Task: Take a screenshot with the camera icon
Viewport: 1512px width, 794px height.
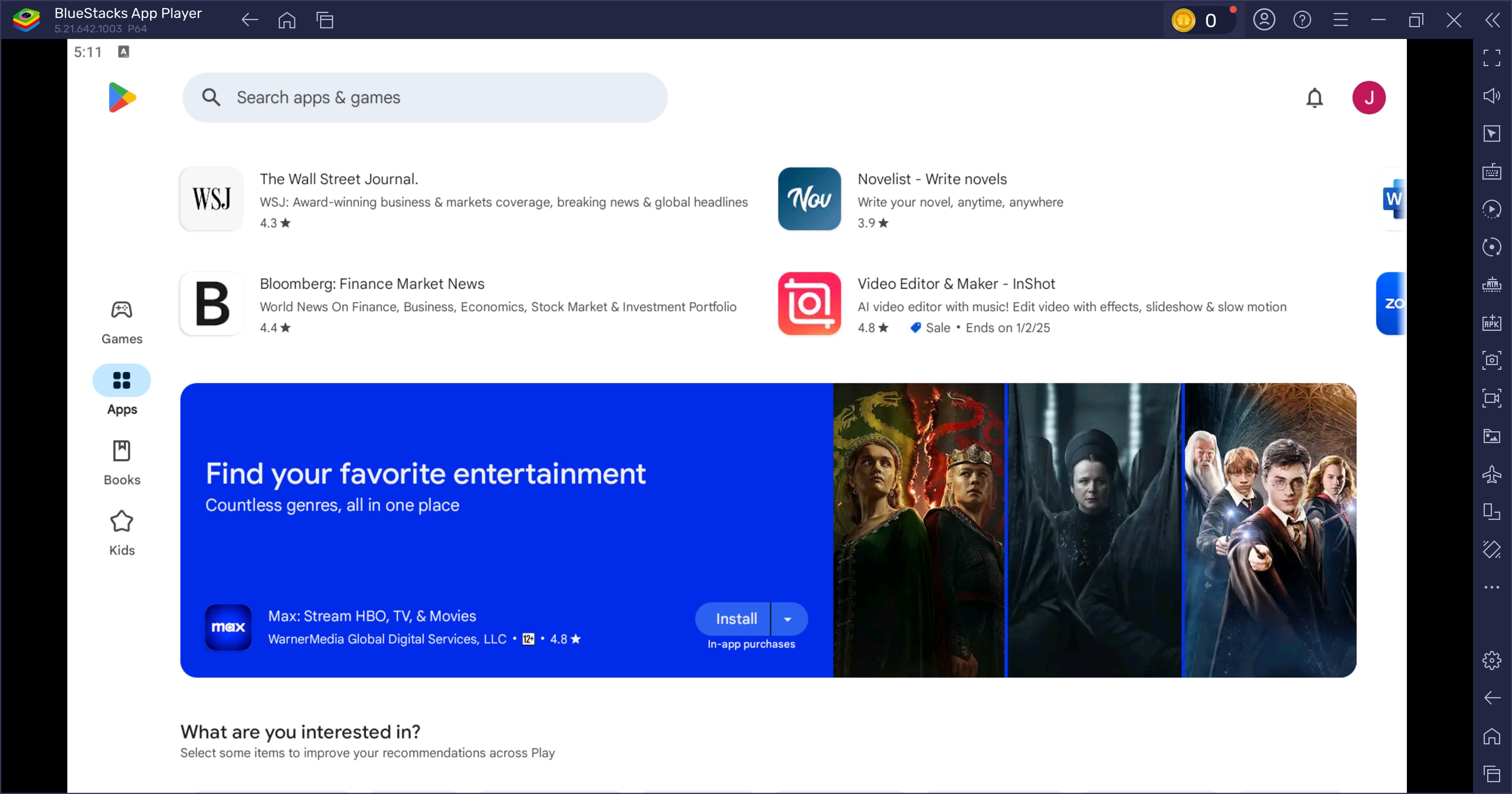Action: pos(1492,360)
